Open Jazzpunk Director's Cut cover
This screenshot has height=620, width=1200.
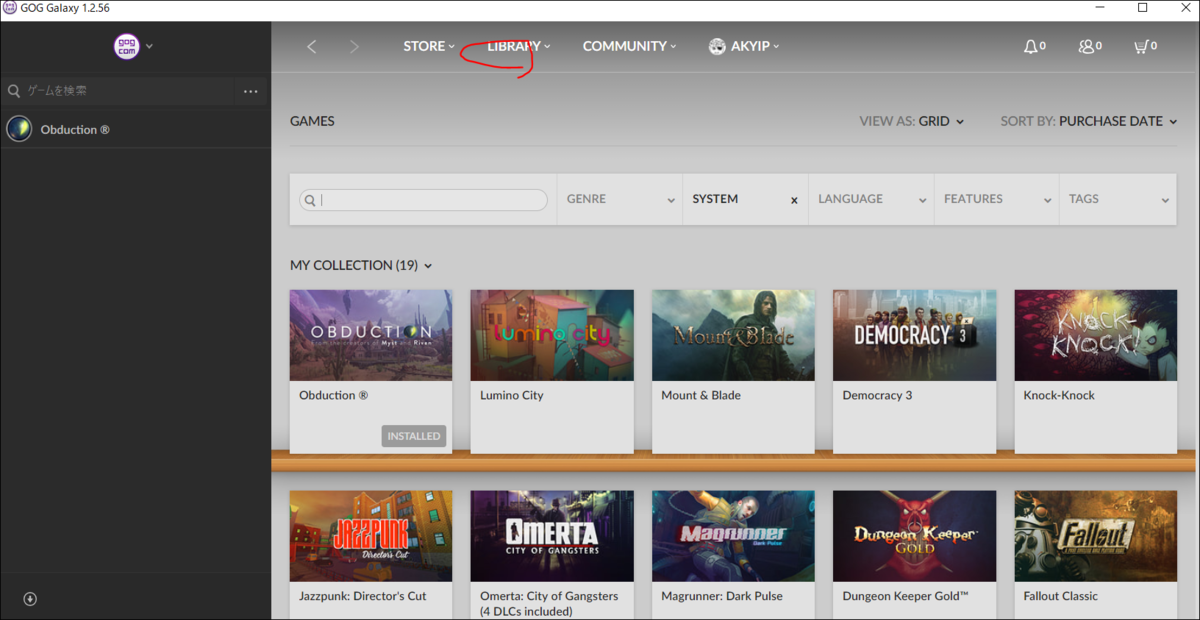[x=371, y=536]
